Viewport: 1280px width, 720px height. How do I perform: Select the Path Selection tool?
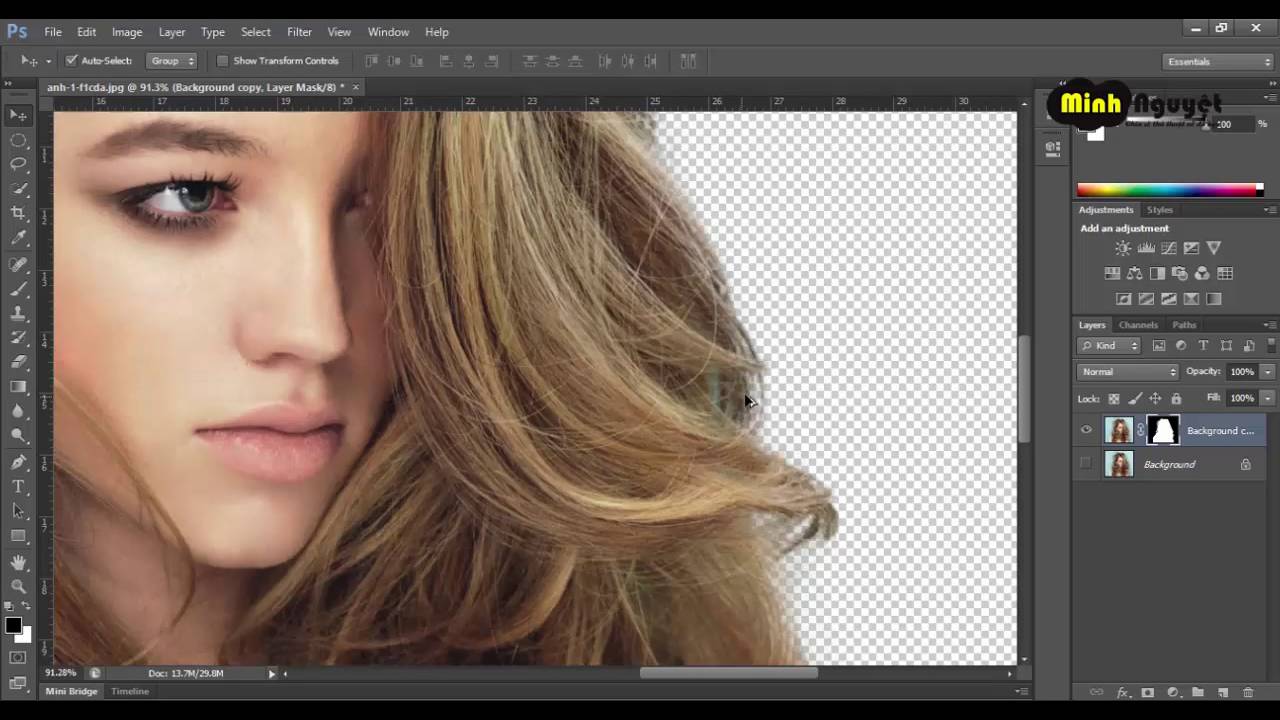click(x=18, y=511)
